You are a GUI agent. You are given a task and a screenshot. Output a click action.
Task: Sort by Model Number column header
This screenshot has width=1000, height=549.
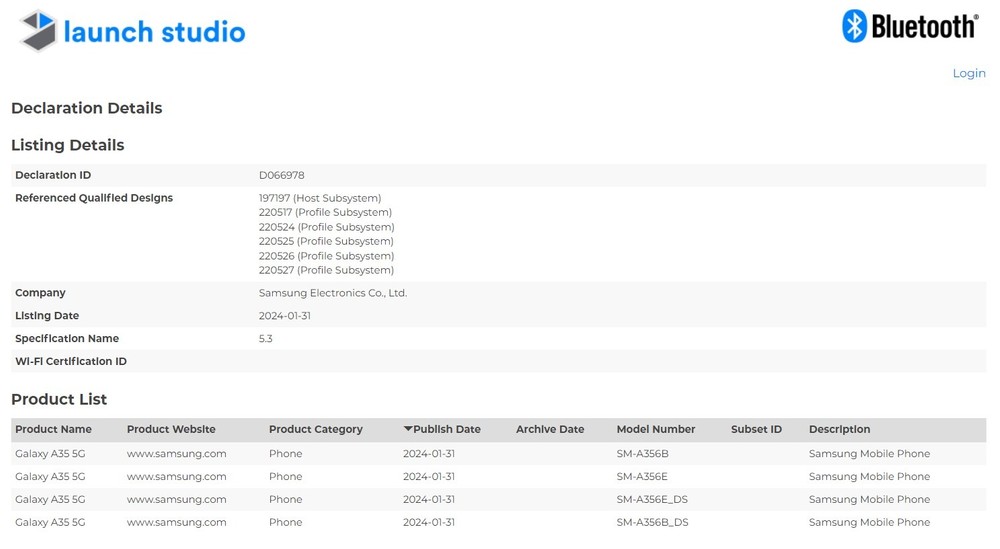[x=655, y=429]
